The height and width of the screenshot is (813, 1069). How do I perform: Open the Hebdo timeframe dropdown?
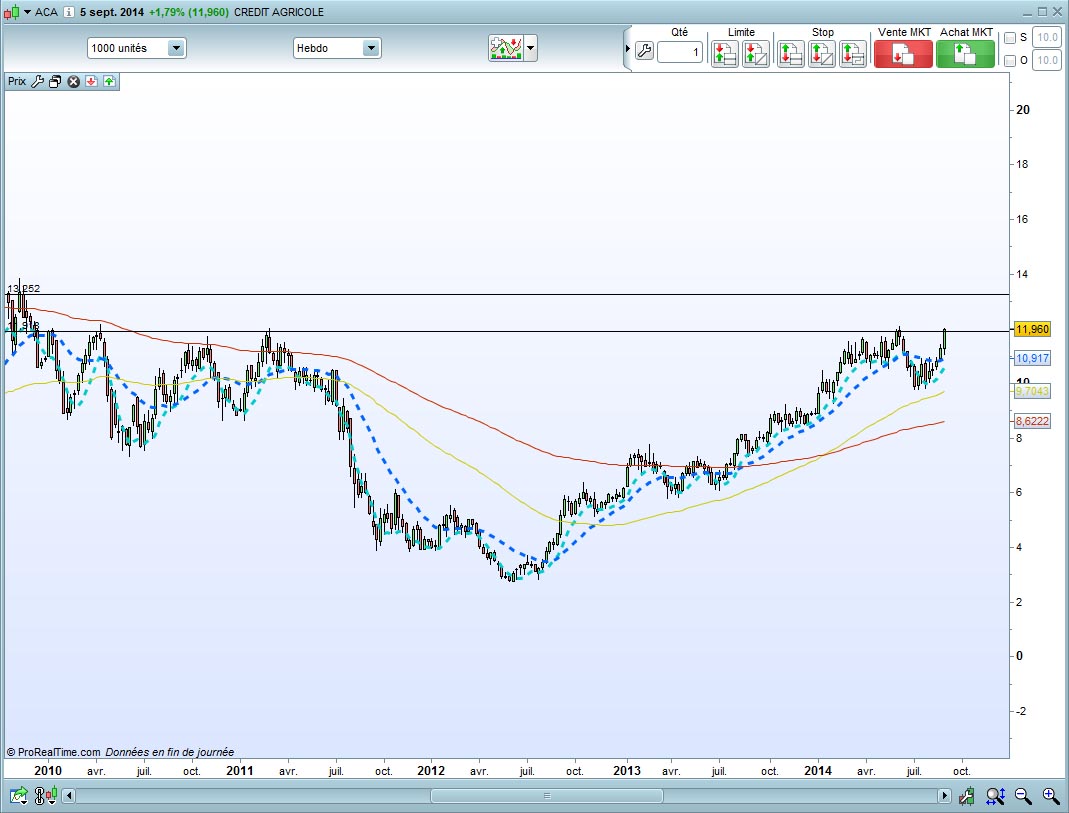[x=337, y=48]
